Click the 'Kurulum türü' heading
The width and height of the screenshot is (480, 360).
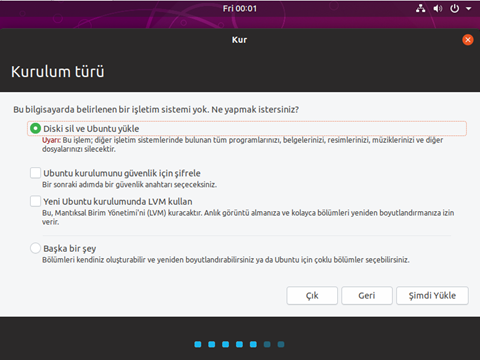click(x=58, y=71)
